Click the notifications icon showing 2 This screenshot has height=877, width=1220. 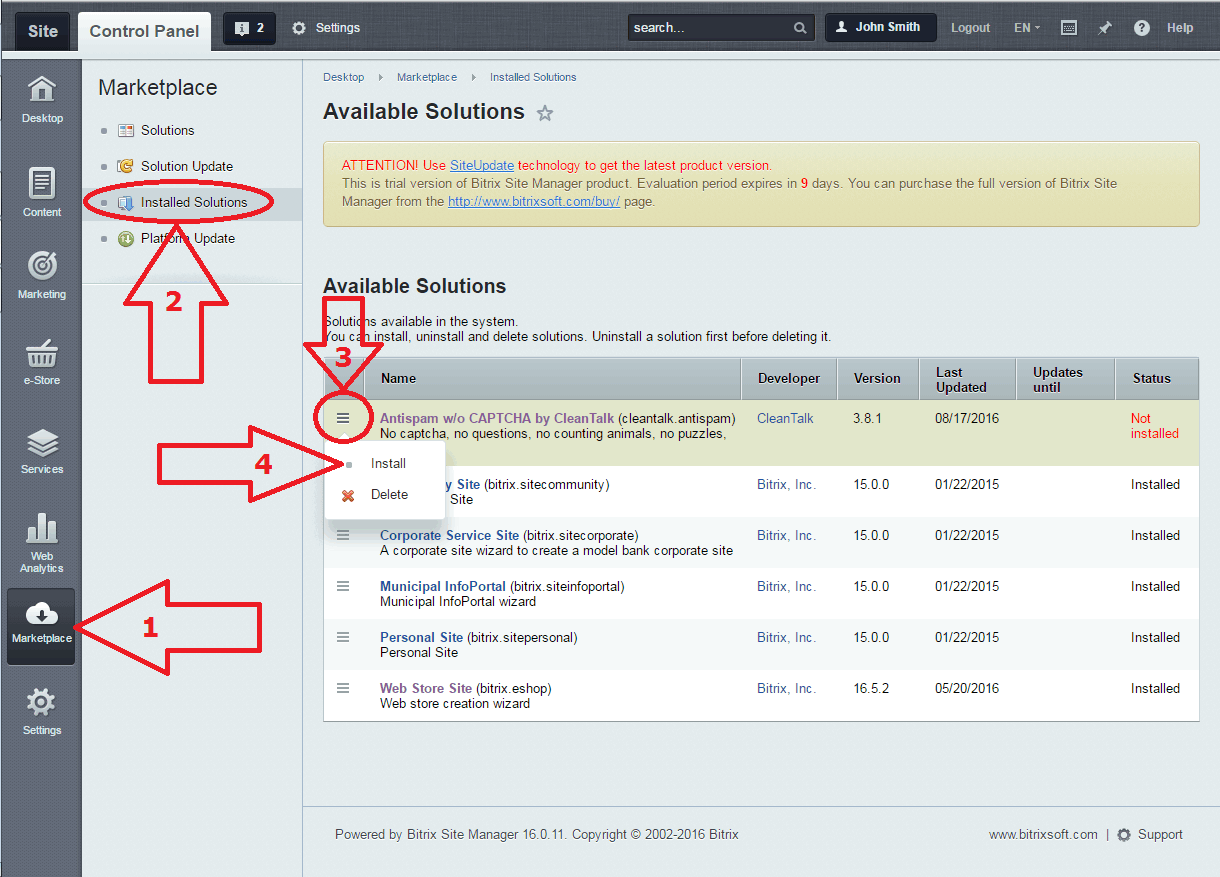pyautogui.click(x=249, y=28)
